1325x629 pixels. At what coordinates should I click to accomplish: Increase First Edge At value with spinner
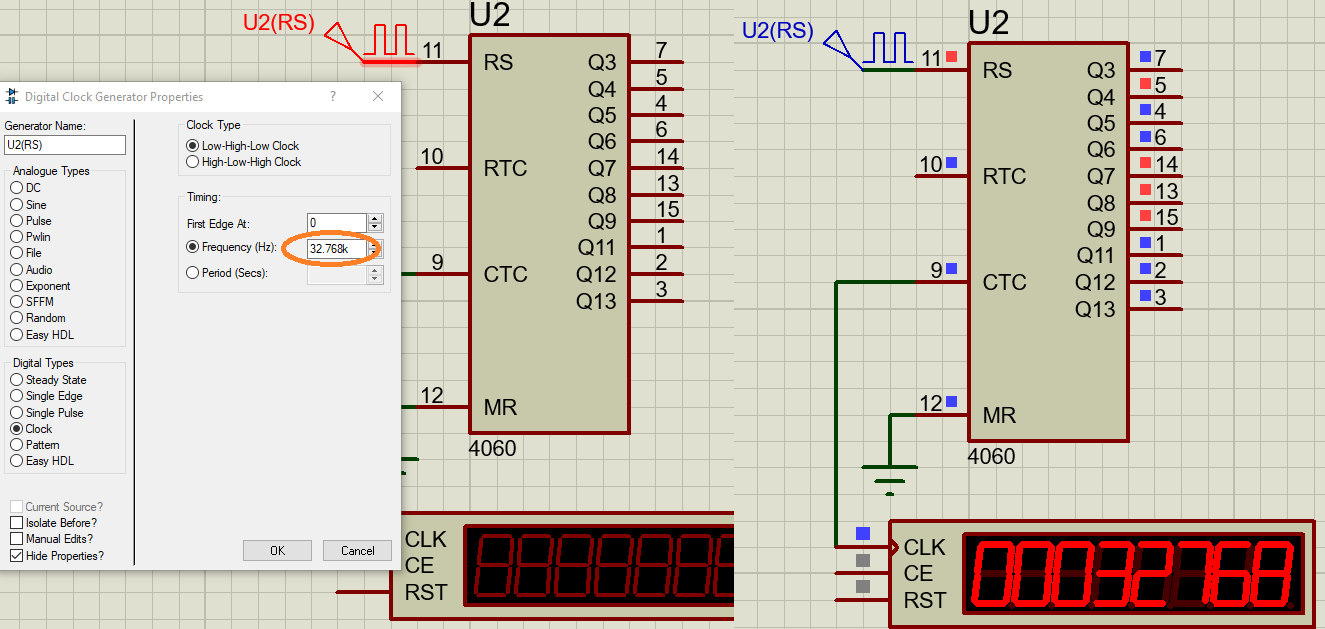pos(375,219)
